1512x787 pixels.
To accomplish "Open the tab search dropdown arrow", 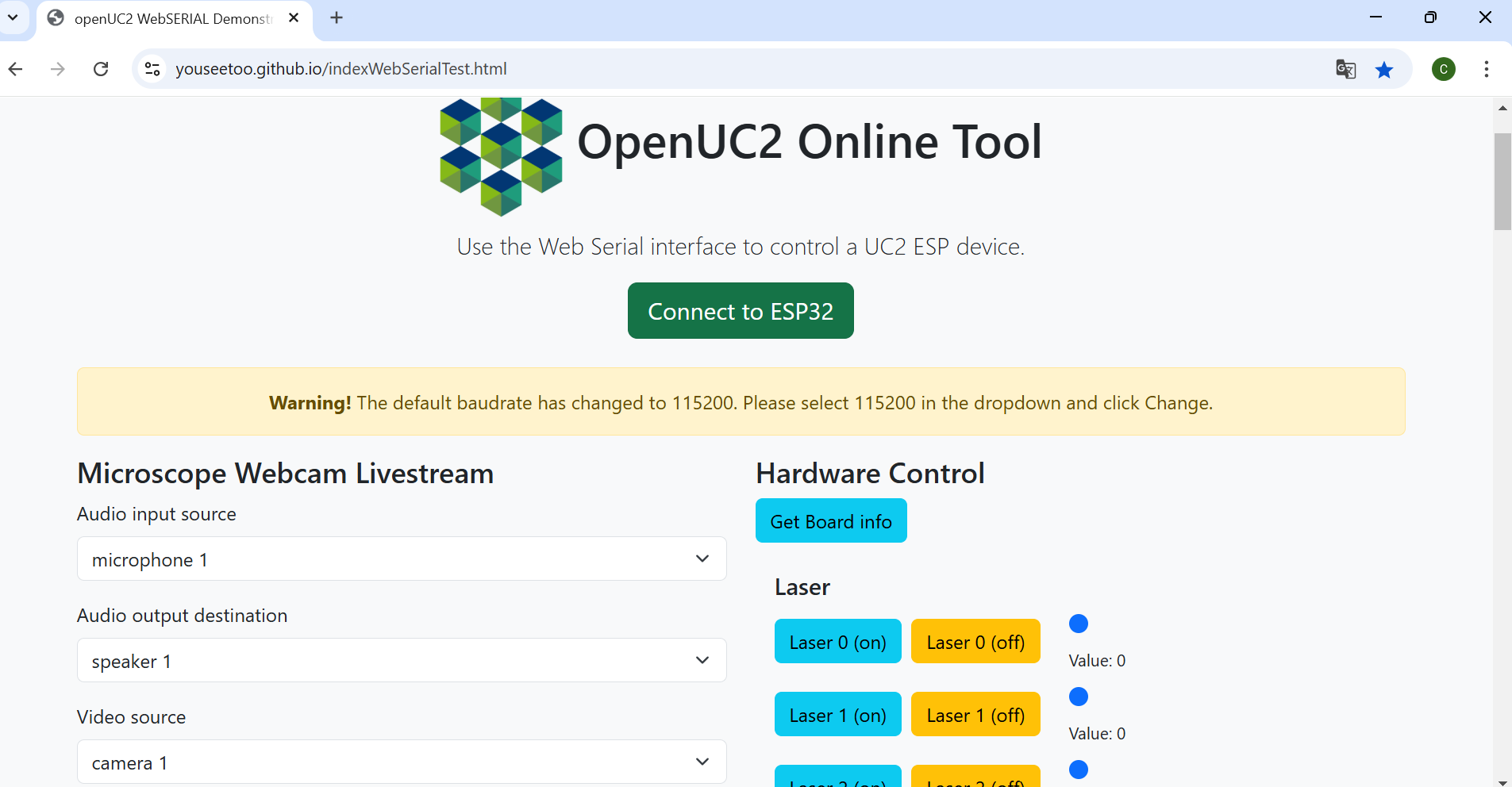I will [13, 17].
